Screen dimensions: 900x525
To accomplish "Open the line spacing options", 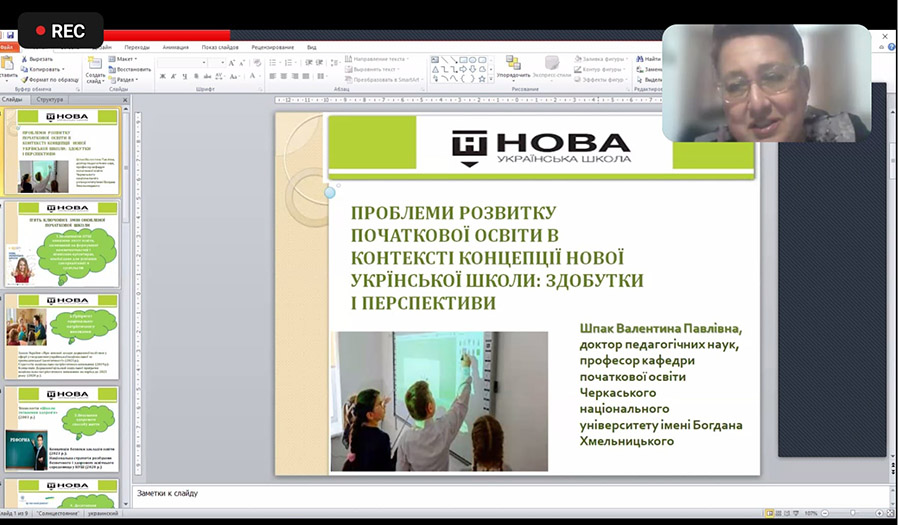I will click(337, 63).
